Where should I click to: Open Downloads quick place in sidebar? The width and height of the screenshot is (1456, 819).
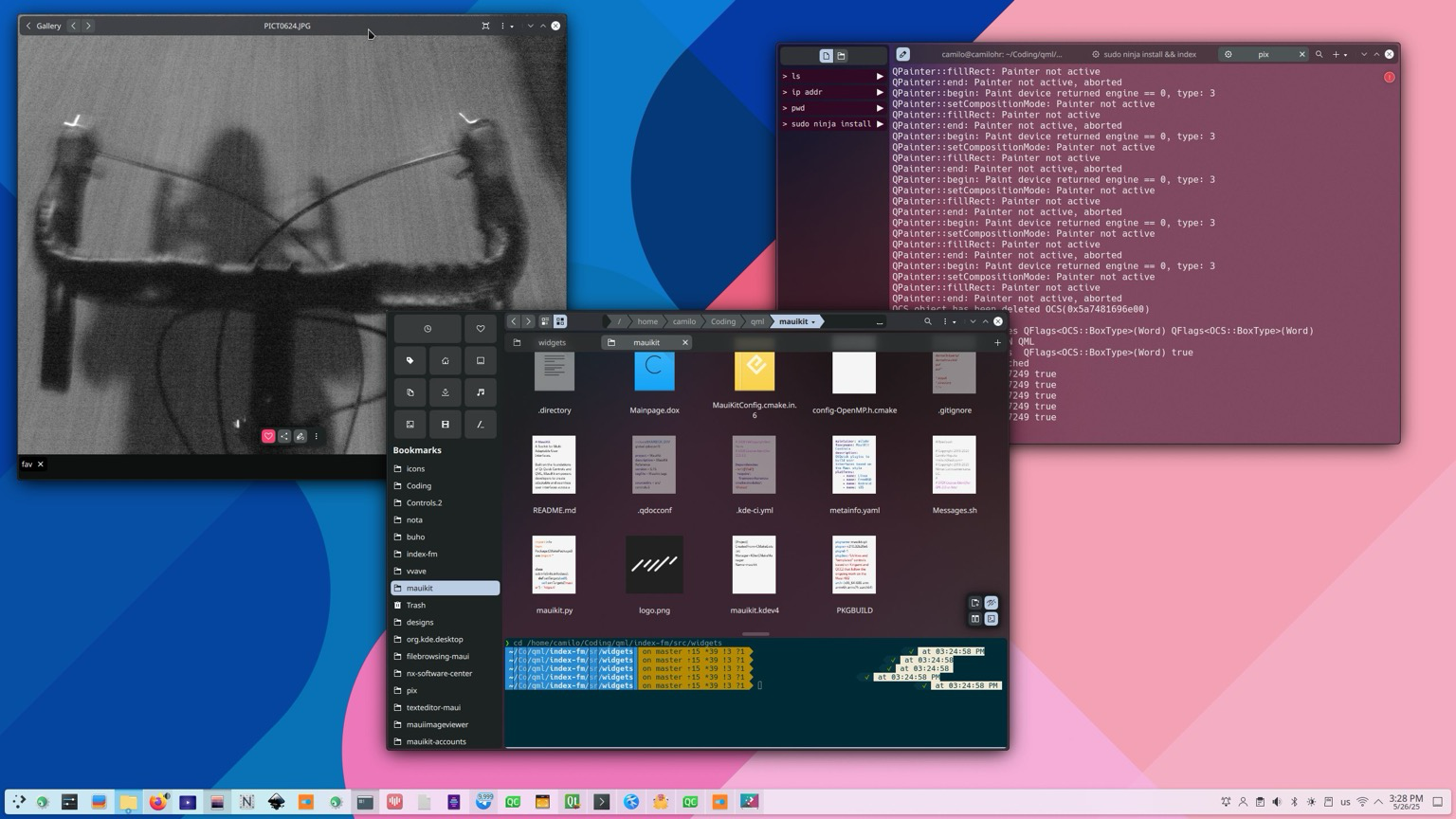coord(446,392)
